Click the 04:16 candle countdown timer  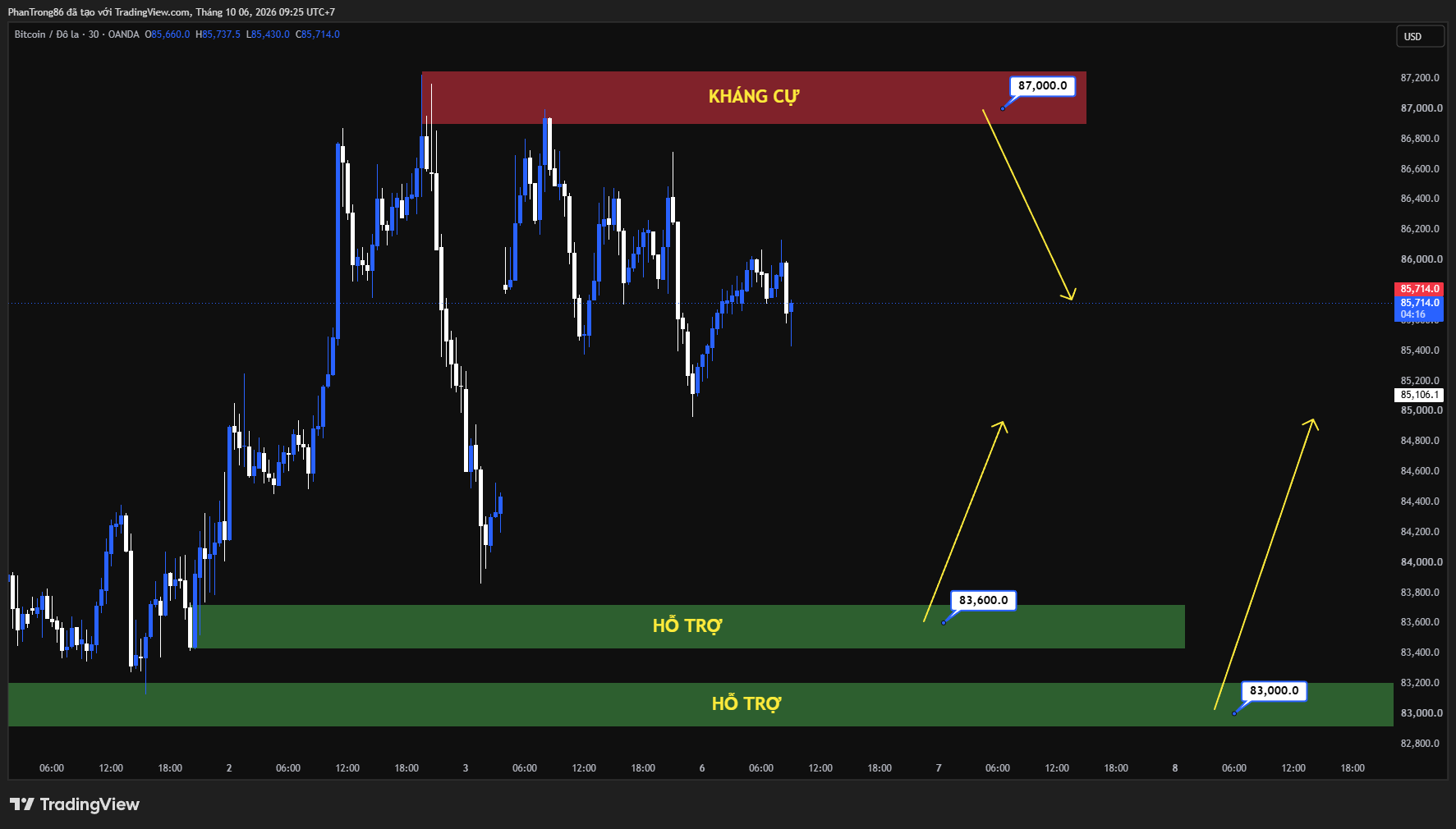1412,314
